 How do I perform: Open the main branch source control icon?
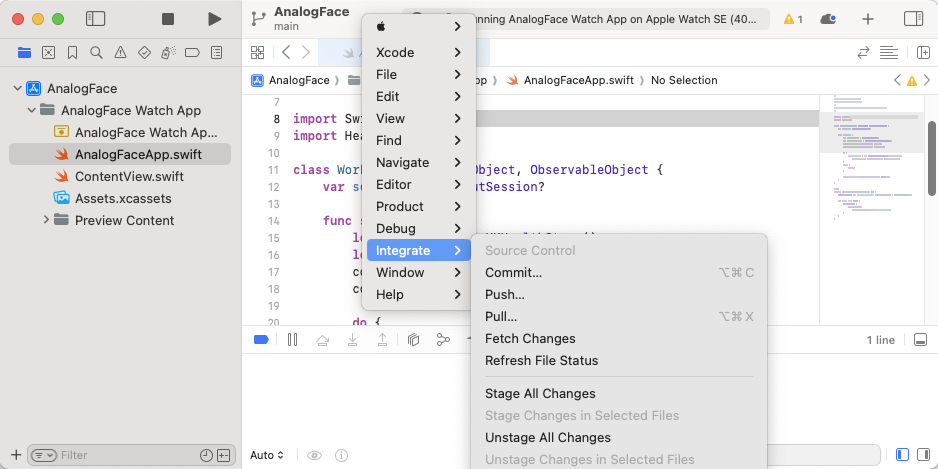[258, 19]
